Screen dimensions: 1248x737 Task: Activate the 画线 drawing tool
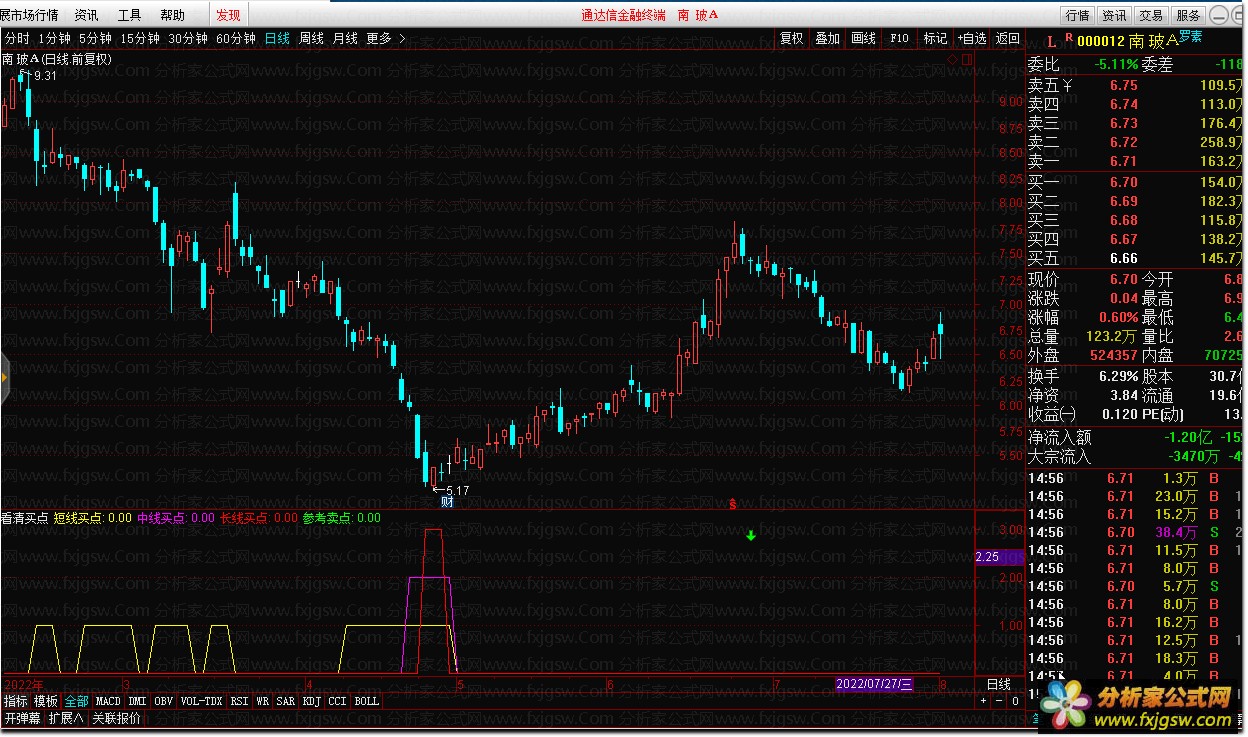(x=863, y=38)
